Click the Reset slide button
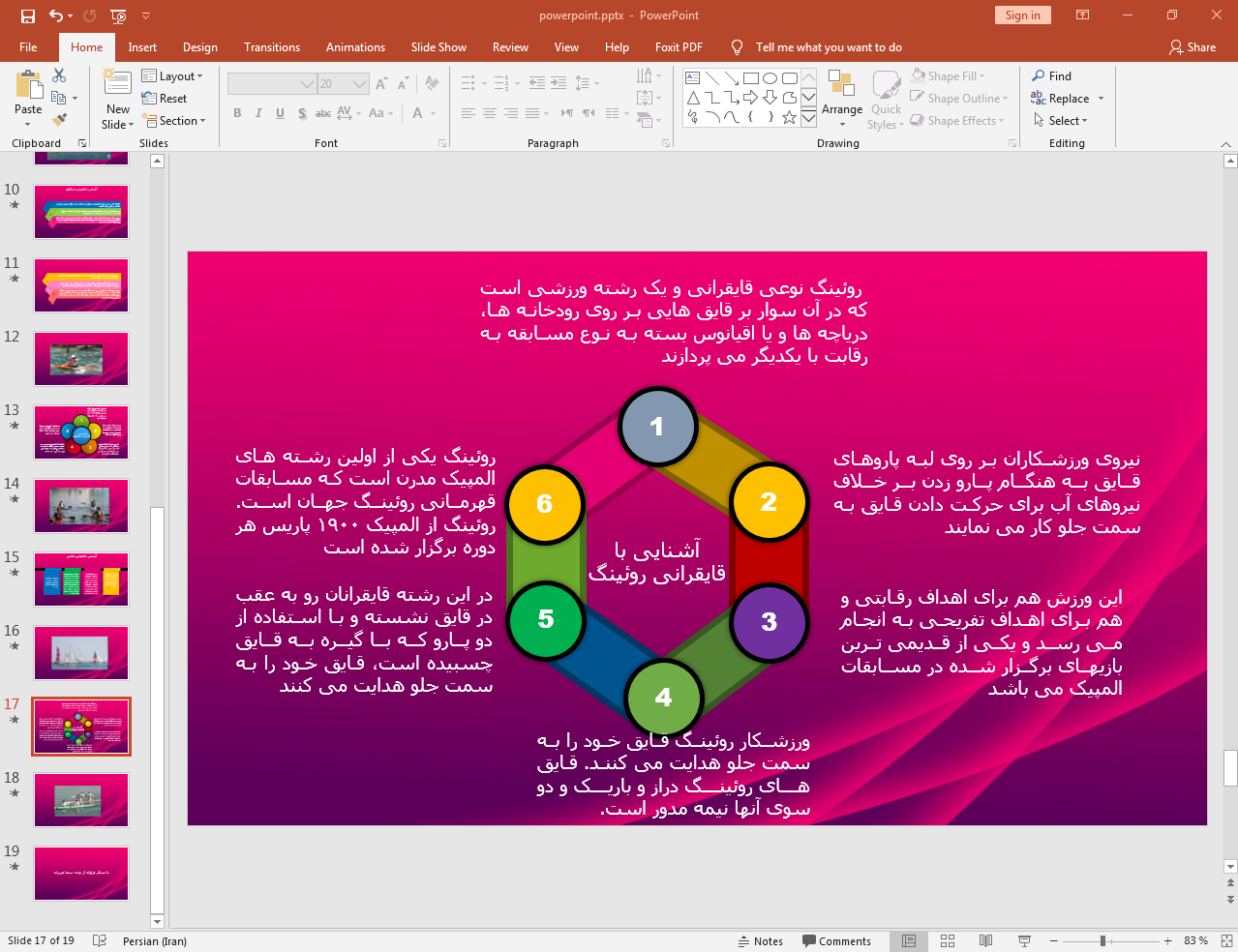This screenshot has height=952, width=1238. pyautogui.click(x=165, y=99)
